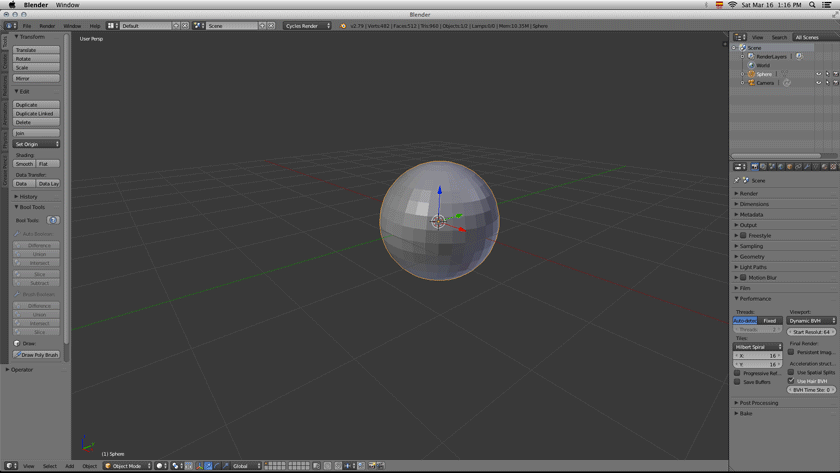Open the Object properties tab icon

[x=790, y=167]
